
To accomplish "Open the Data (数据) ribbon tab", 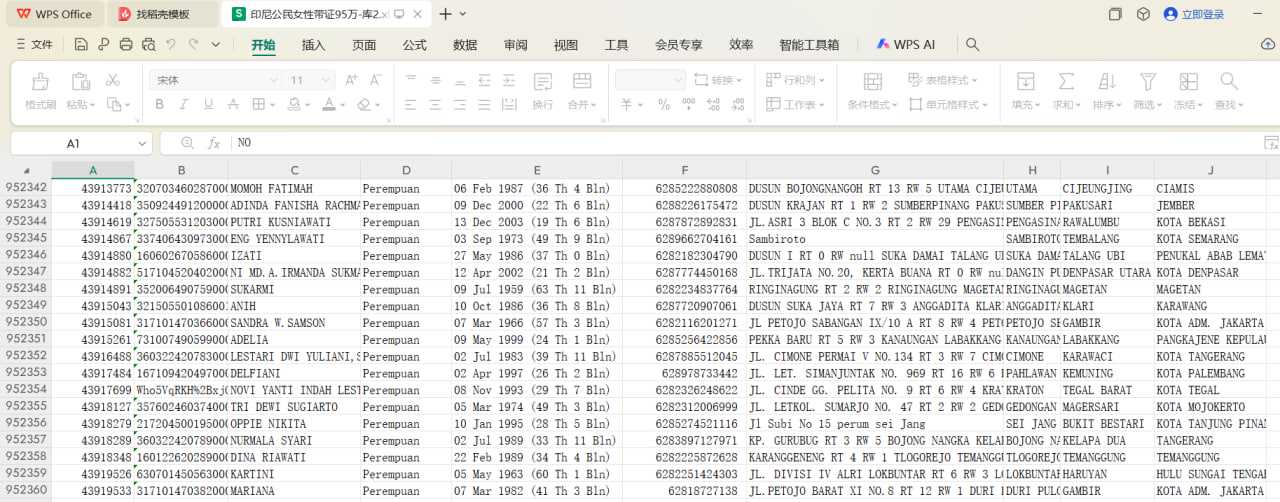I will 465,45.
